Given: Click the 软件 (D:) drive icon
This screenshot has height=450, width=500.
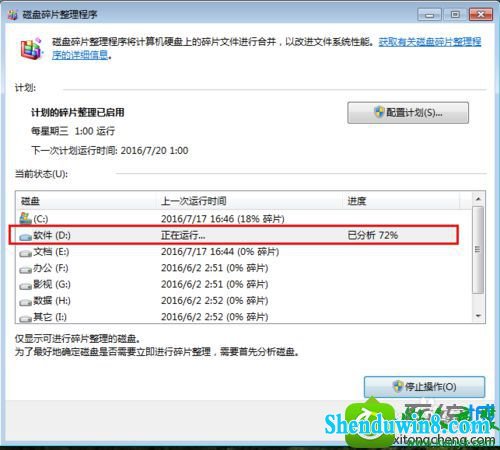Looking at the screenshot, I should click(26, 236).
